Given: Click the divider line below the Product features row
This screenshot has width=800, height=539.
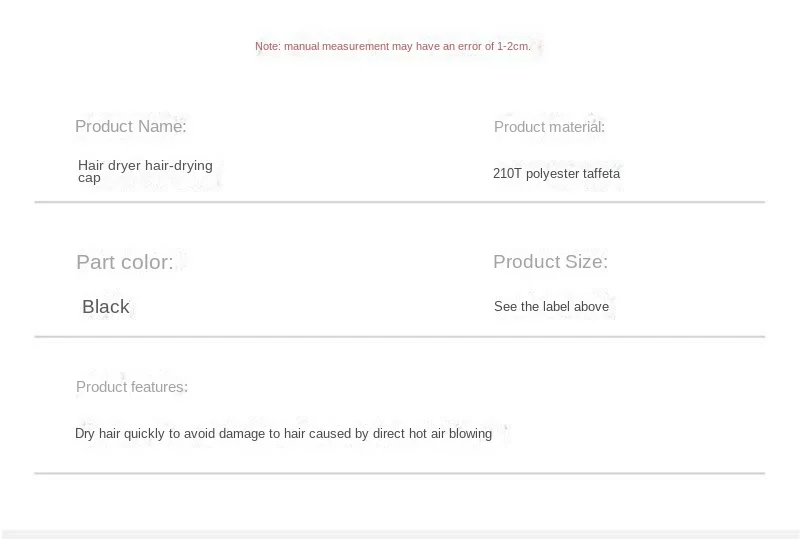Looking at the screenshot, I should coord(400,473).
